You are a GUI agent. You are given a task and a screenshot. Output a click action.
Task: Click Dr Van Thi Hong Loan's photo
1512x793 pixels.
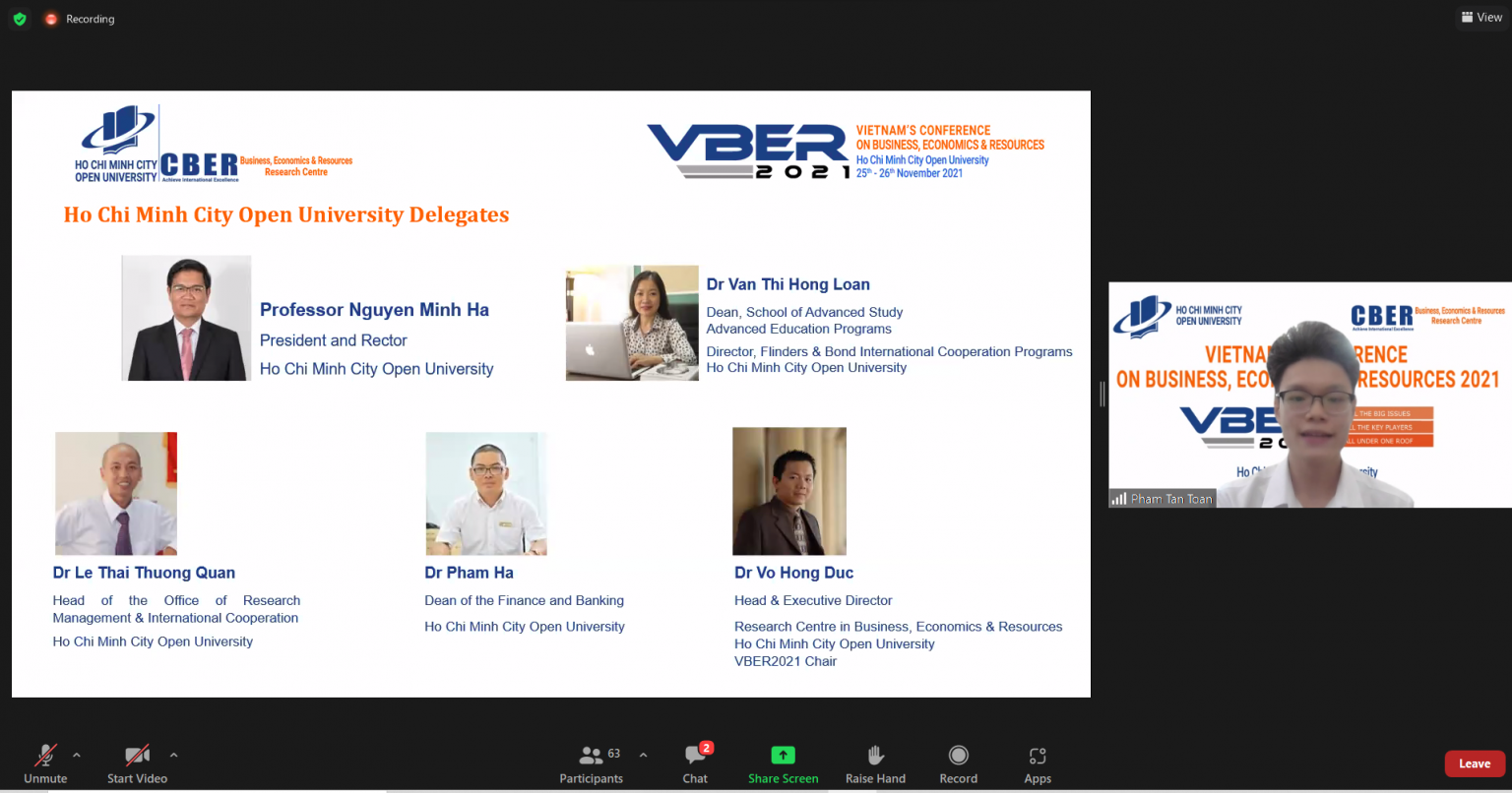click(x=632, y=323)
